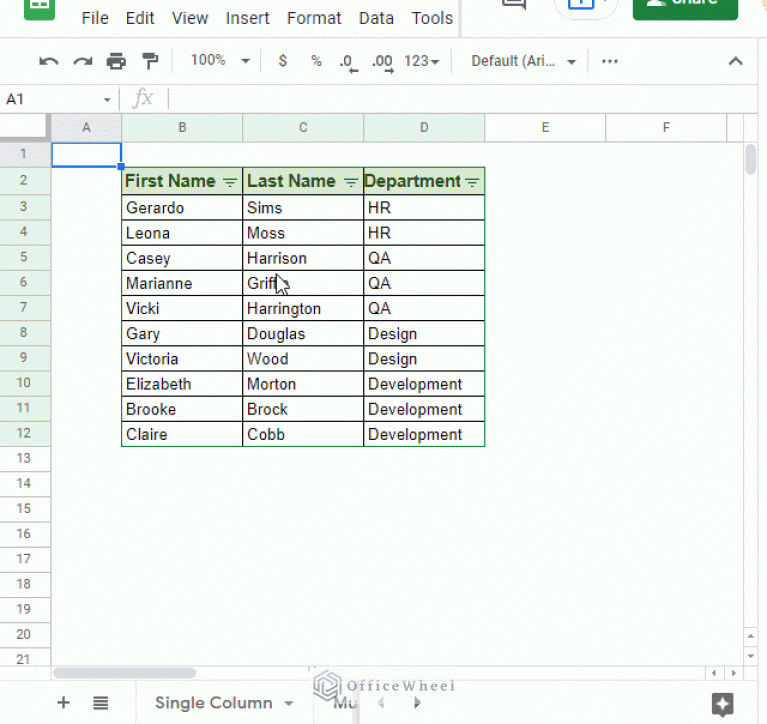
Task: Select cell containing Douglas
Action: pyautogui.click(x=303, y=334)
